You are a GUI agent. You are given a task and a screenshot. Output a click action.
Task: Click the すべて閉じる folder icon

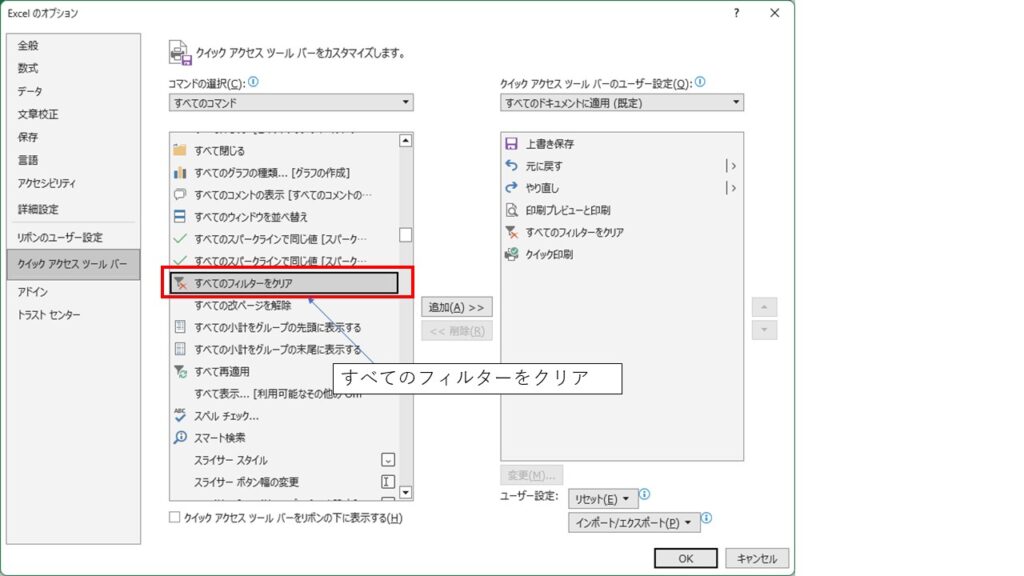tap(181, 151)
